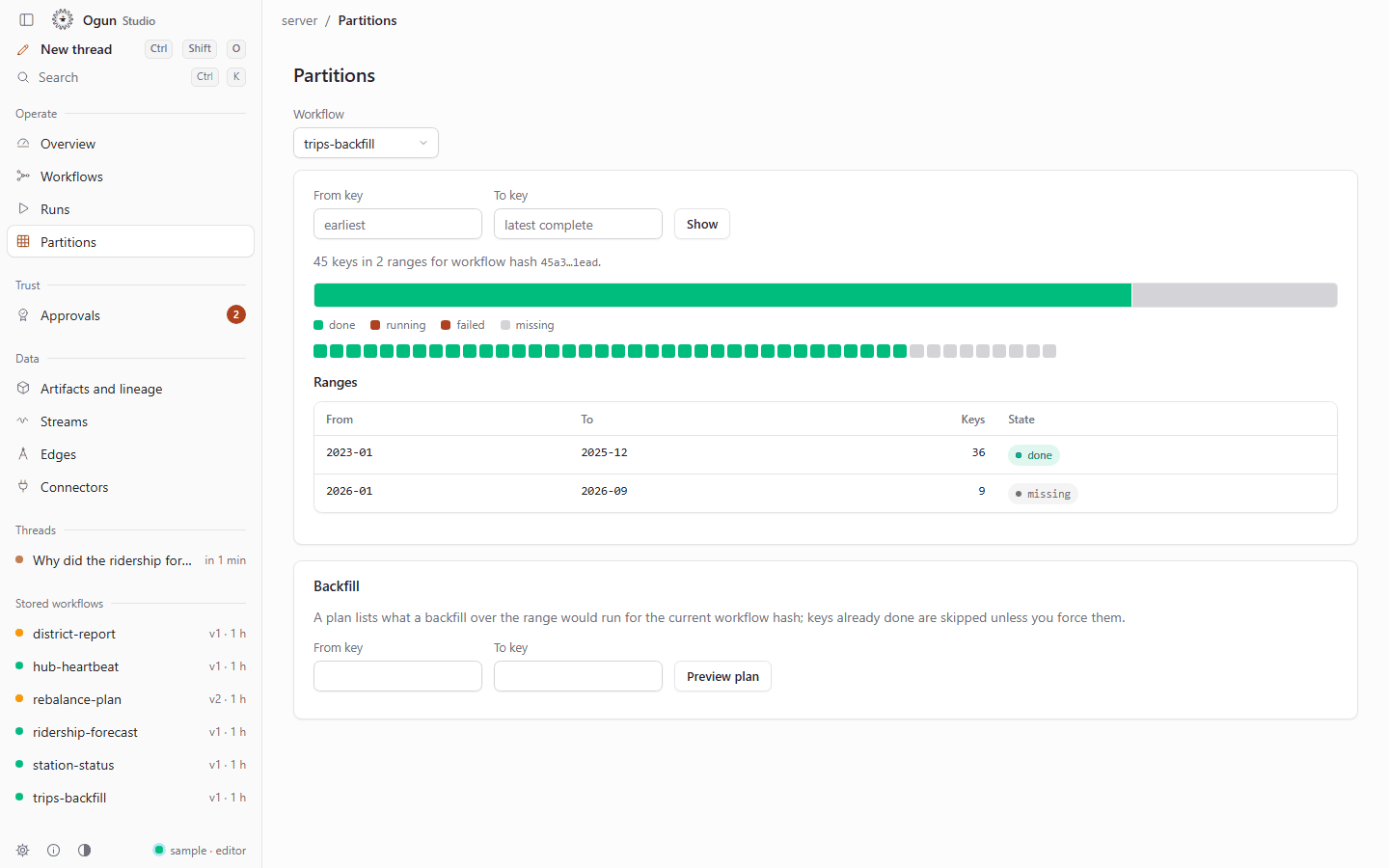Click the Overview gauge icon

coord(23,144)
